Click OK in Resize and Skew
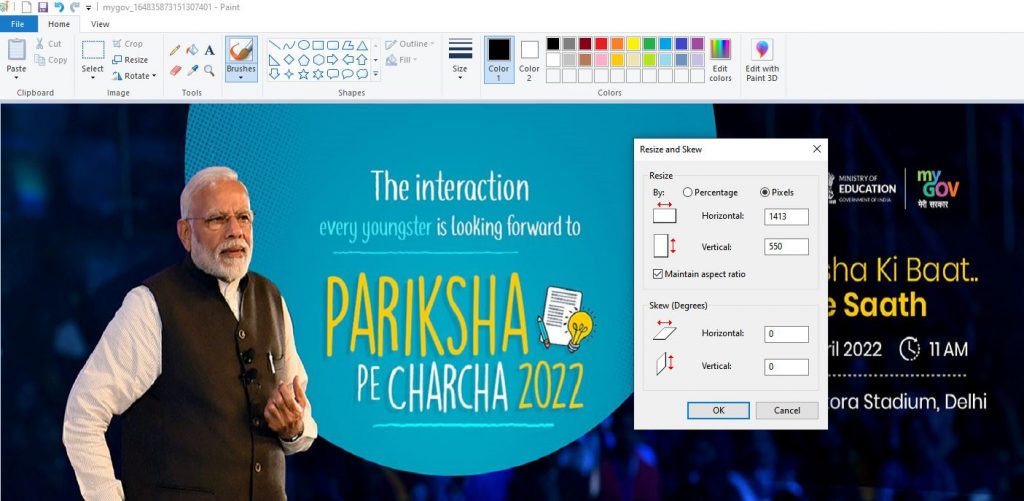This screenshot has width=1024, height=501. click(x=718, y=410)
